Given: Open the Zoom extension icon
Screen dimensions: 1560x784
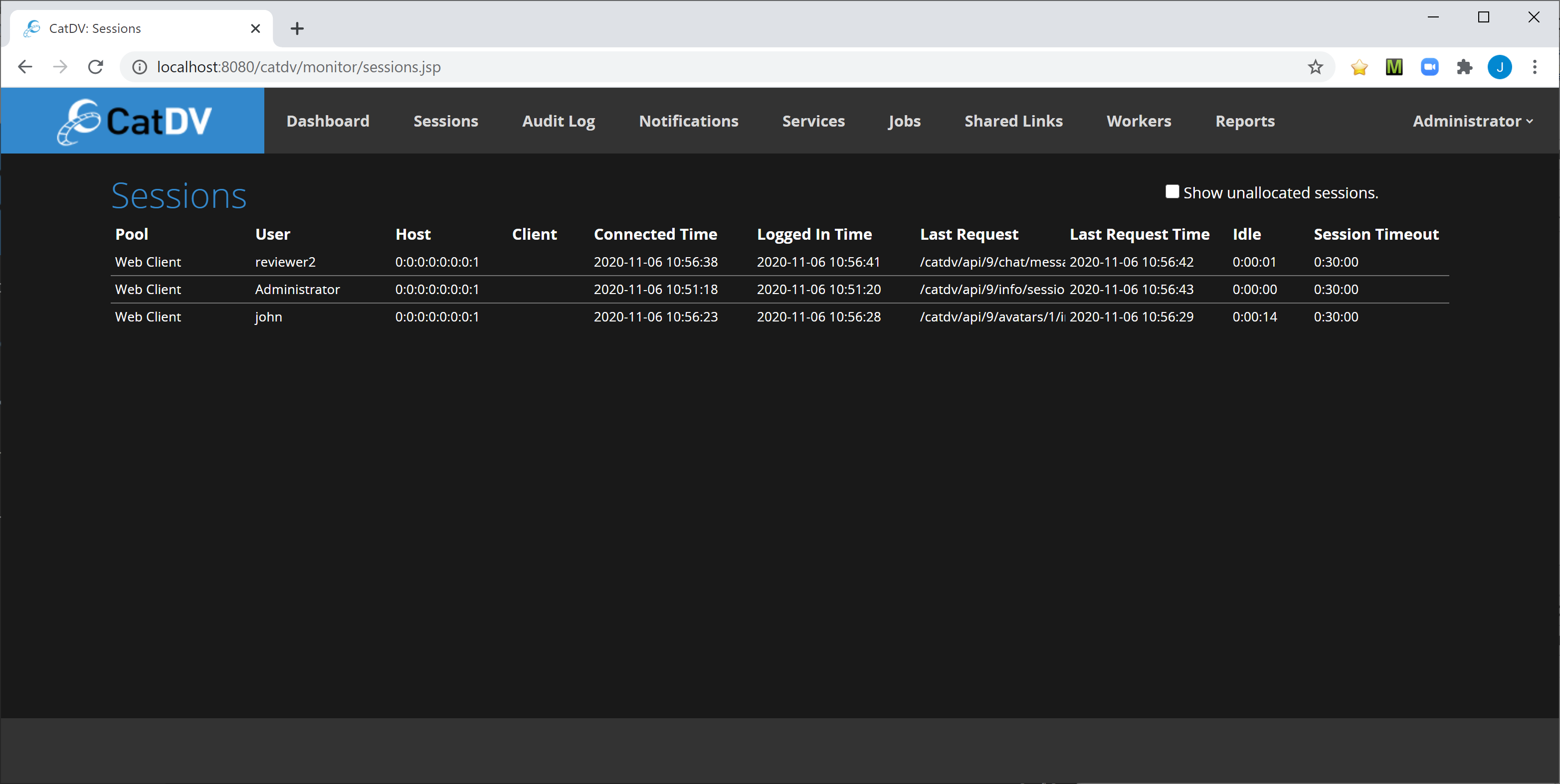Looking at the screenshot, I should 1429,67.
